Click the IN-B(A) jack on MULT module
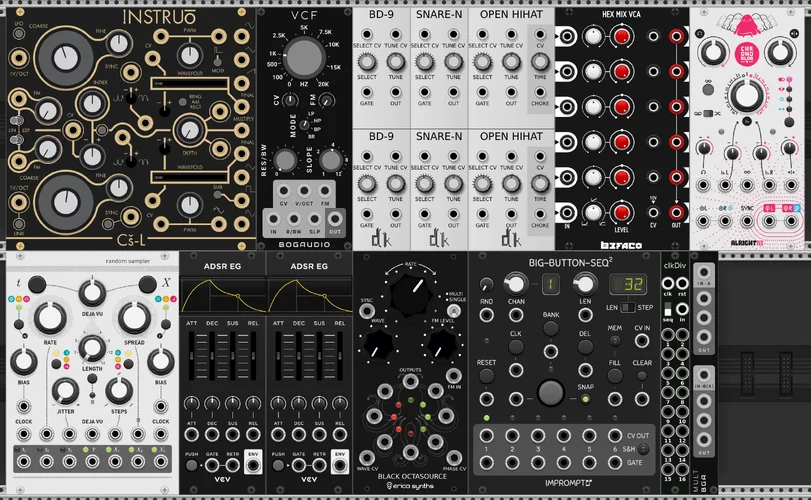 click(x=703, y=376)
